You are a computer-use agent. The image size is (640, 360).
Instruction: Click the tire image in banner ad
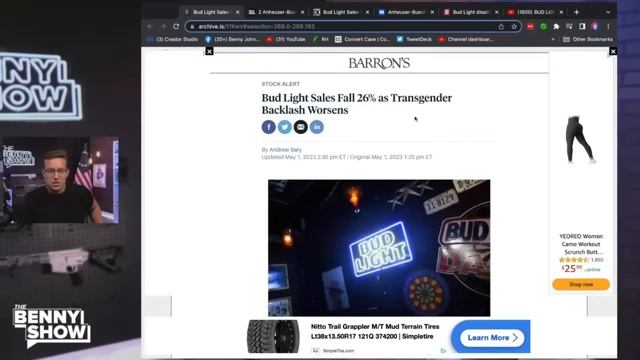273,336
